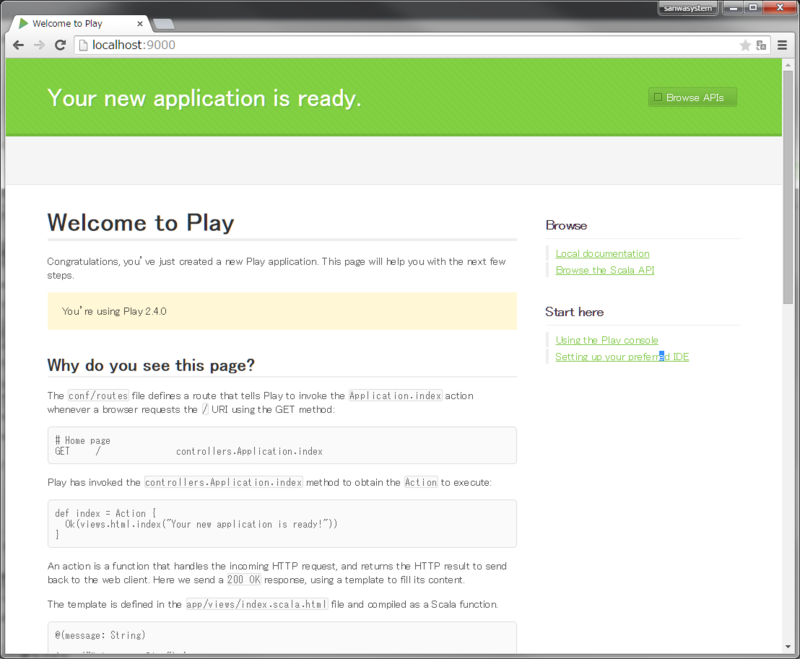Open the Local documentation link
This screenshot has width=800, height=659.
(602, 254)
